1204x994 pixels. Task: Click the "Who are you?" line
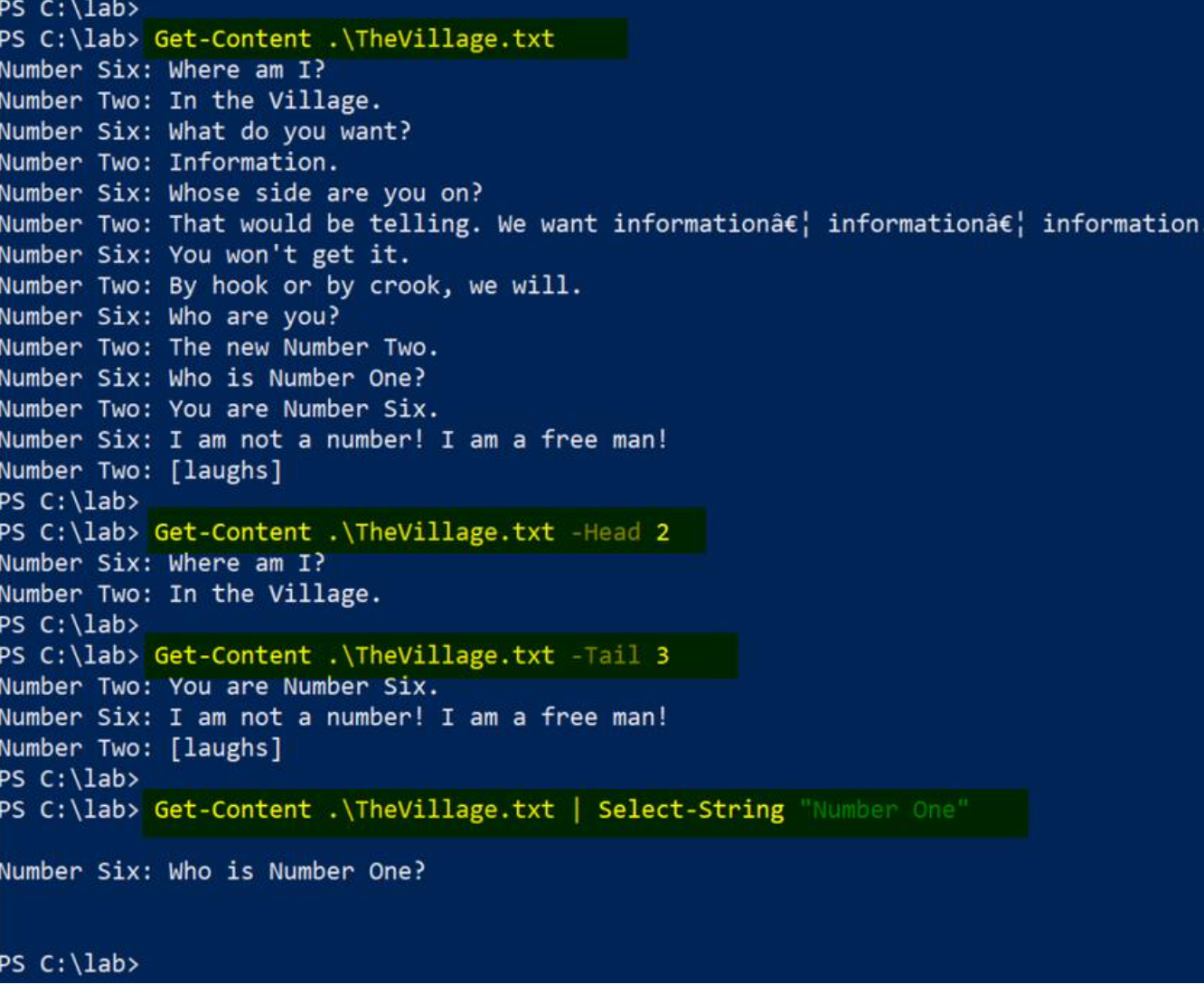click(x=253, y=317)
